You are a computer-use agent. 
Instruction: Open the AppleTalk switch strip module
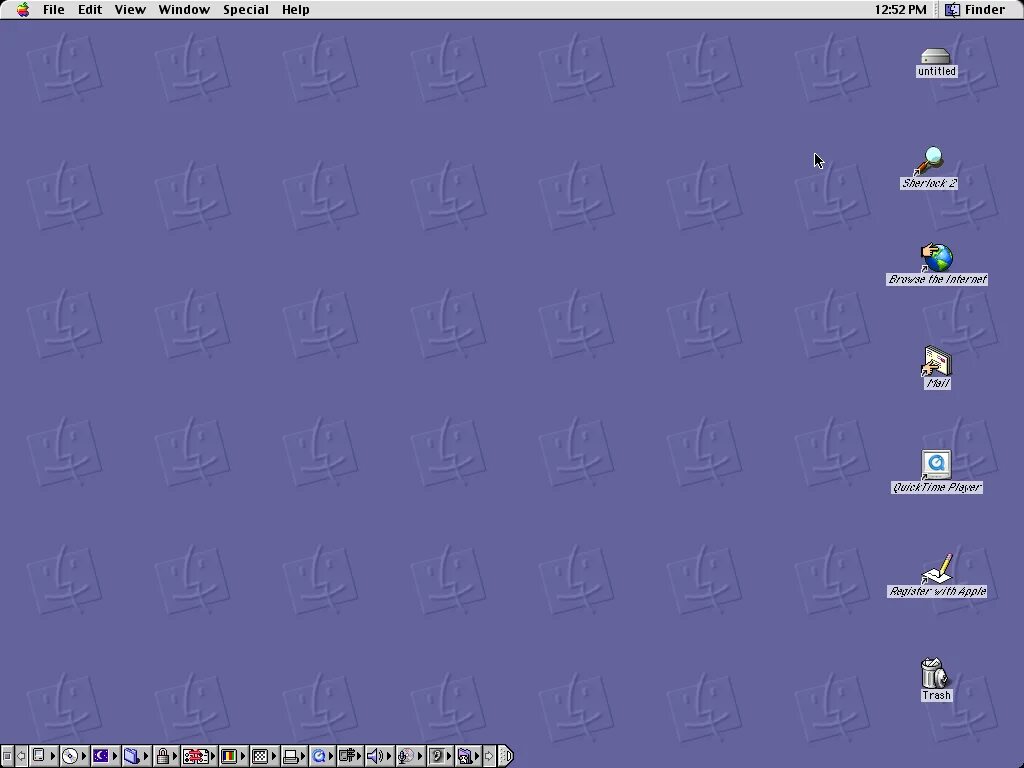click(x=44, y=756)
